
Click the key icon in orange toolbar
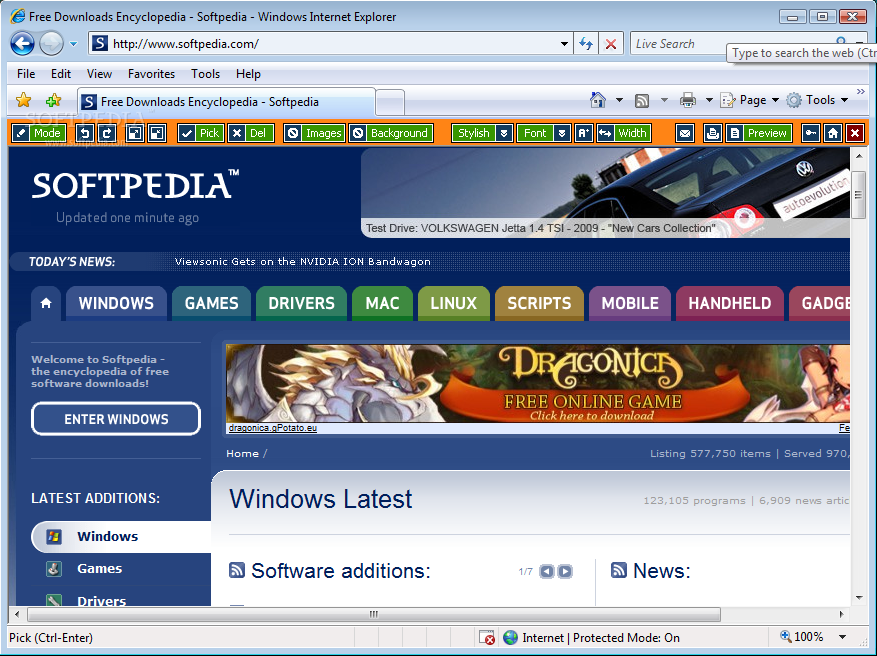coord(810,133)
